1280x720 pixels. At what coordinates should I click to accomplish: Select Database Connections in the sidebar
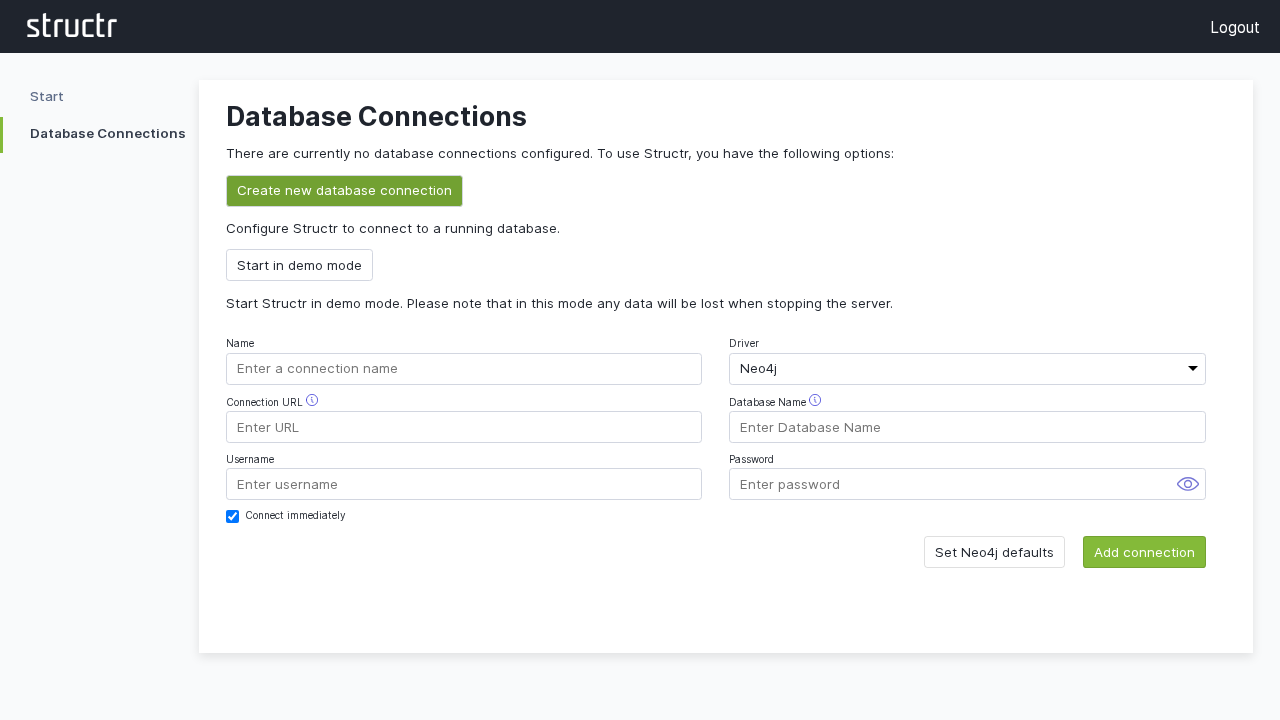click(107, 133)
